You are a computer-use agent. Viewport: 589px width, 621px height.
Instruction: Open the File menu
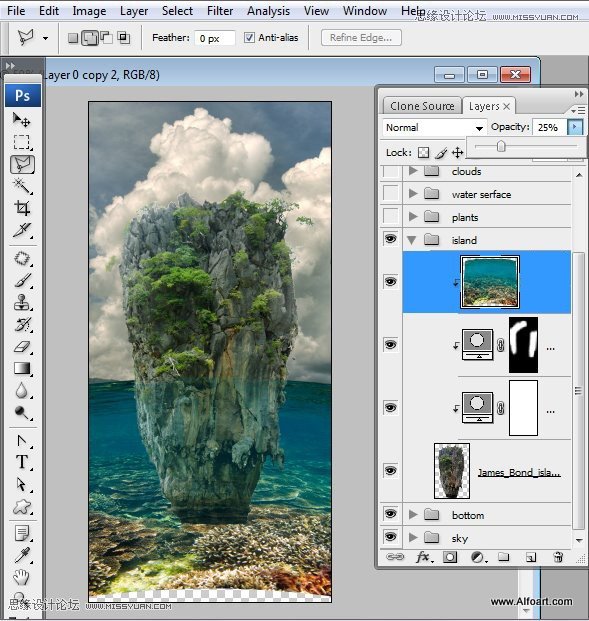coord(16,11)
